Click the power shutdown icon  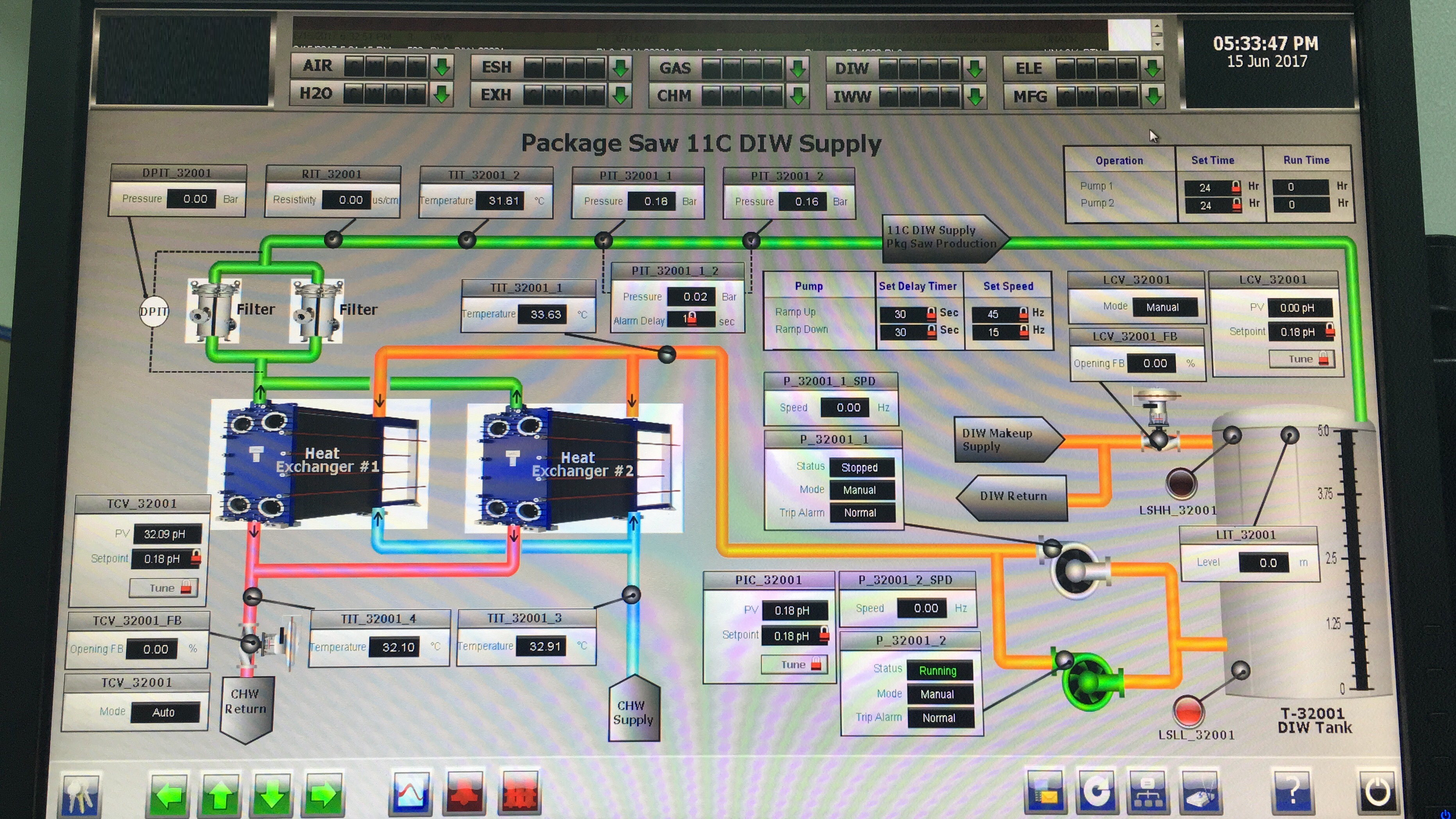click(1377, 791)
